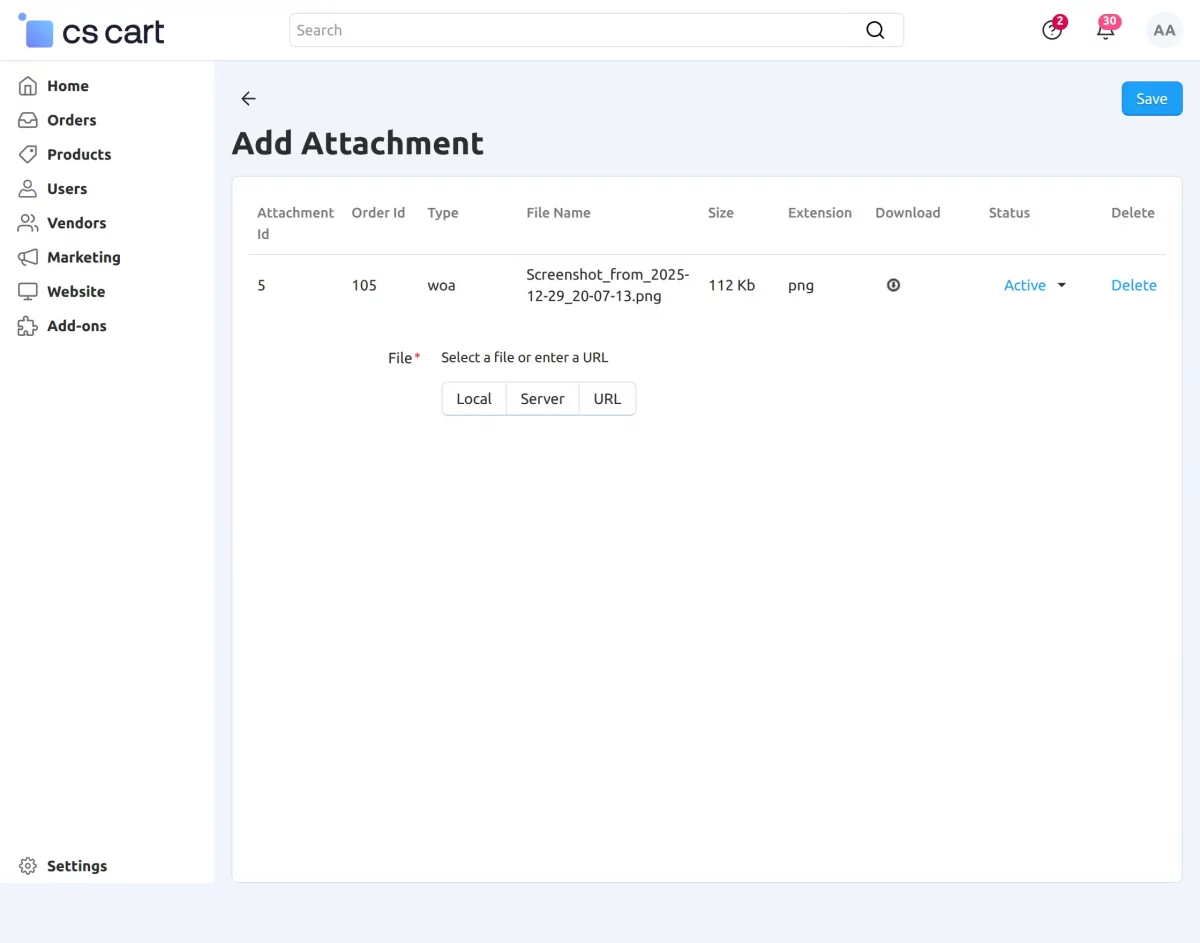The height and width of the screenshot is (943, 1200).
Task: Click the cs cart logo
Action: pos(90,30)
